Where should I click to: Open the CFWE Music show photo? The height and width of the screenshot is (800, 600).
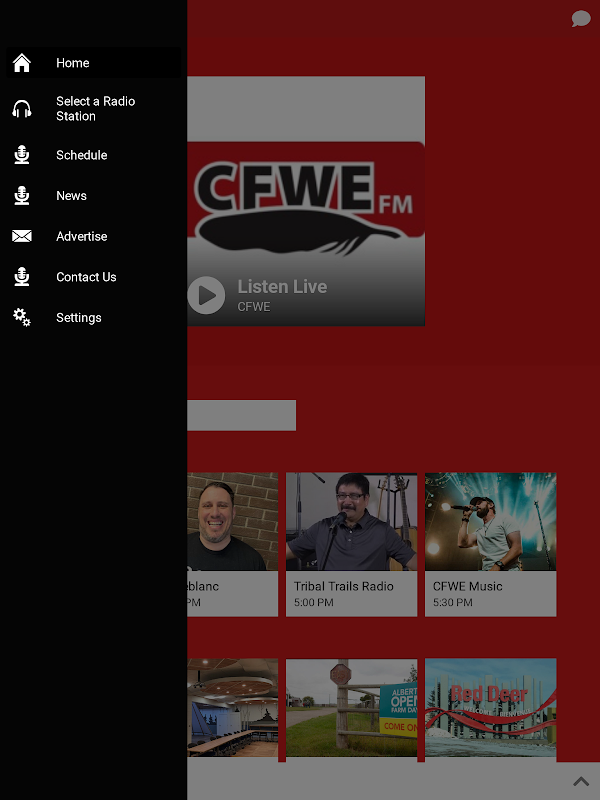[x=490, y=521]
